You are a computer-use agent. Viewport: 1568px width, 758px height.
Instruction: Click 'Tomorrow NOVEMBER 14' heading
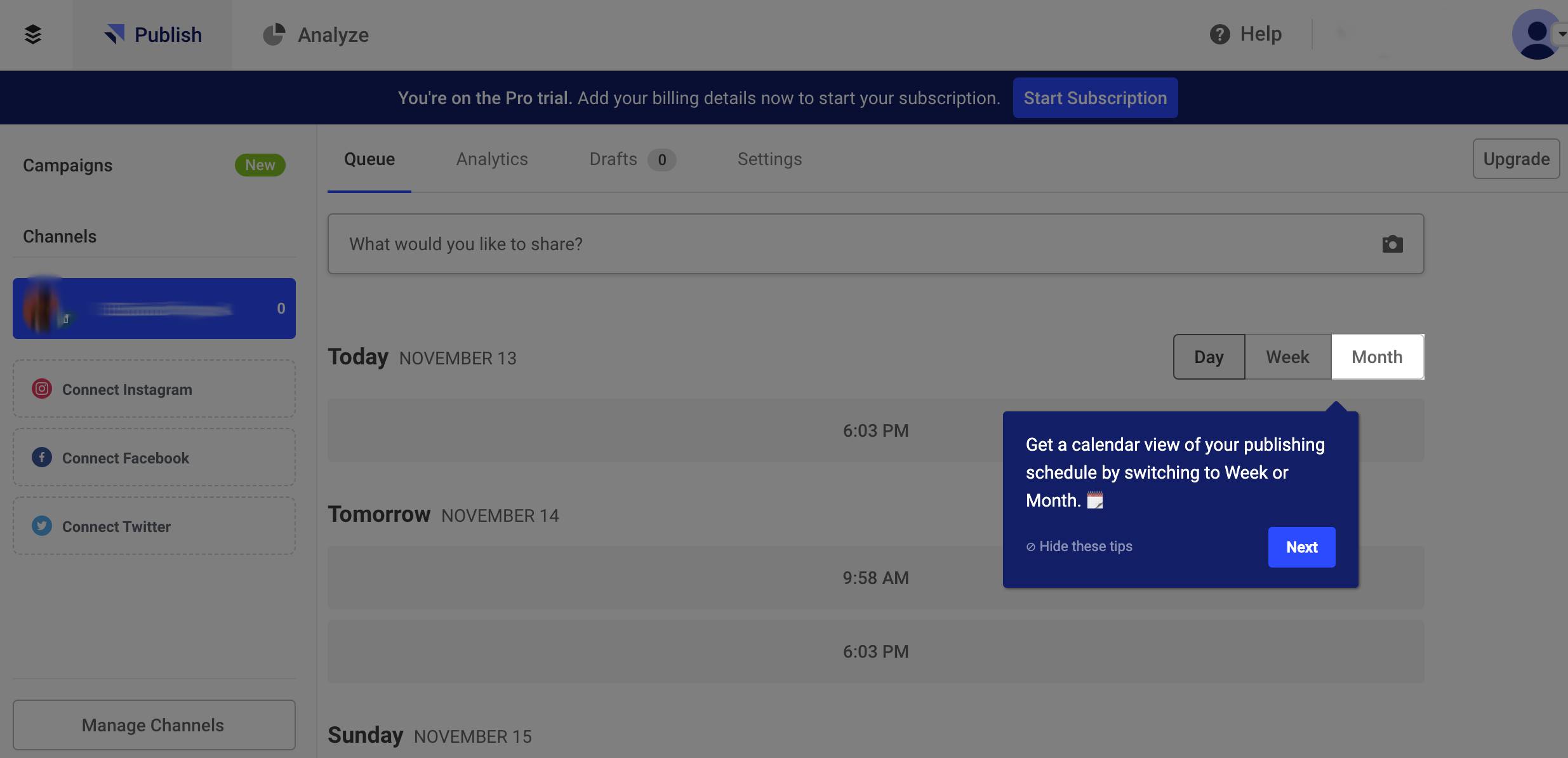pos(443,515)
